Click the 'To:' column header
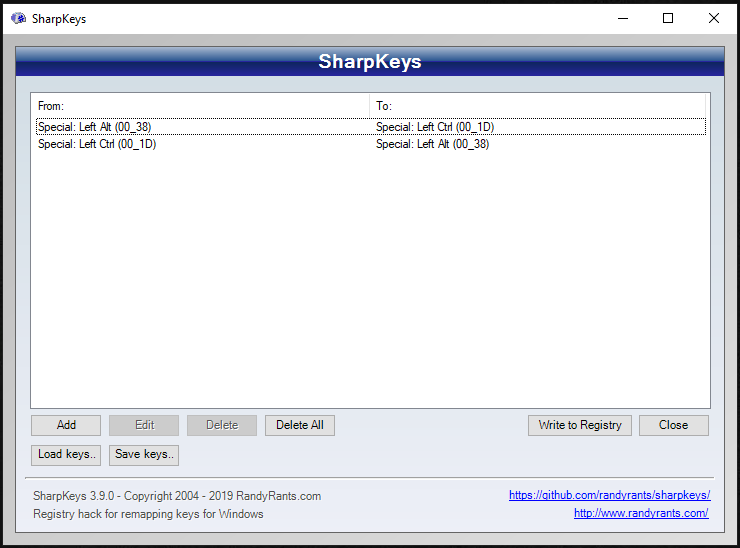Viewport: 740px width, 548px height. [x=538, y=106]
